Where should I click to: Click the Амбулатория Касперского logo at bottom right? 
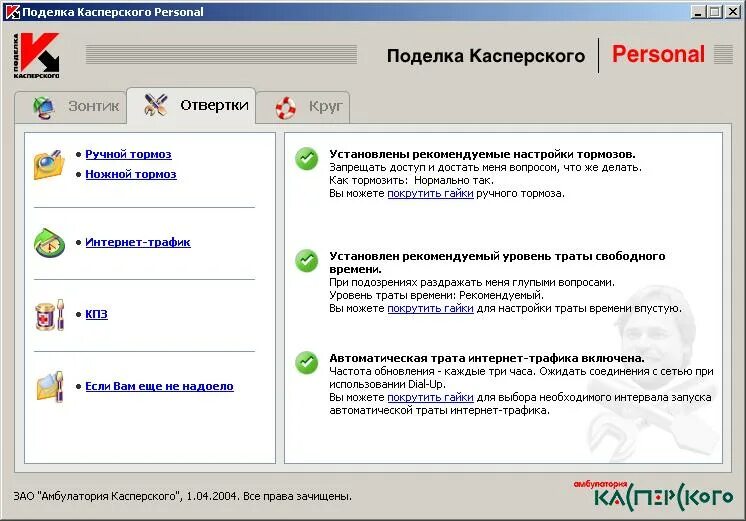[x=654, y=495]
